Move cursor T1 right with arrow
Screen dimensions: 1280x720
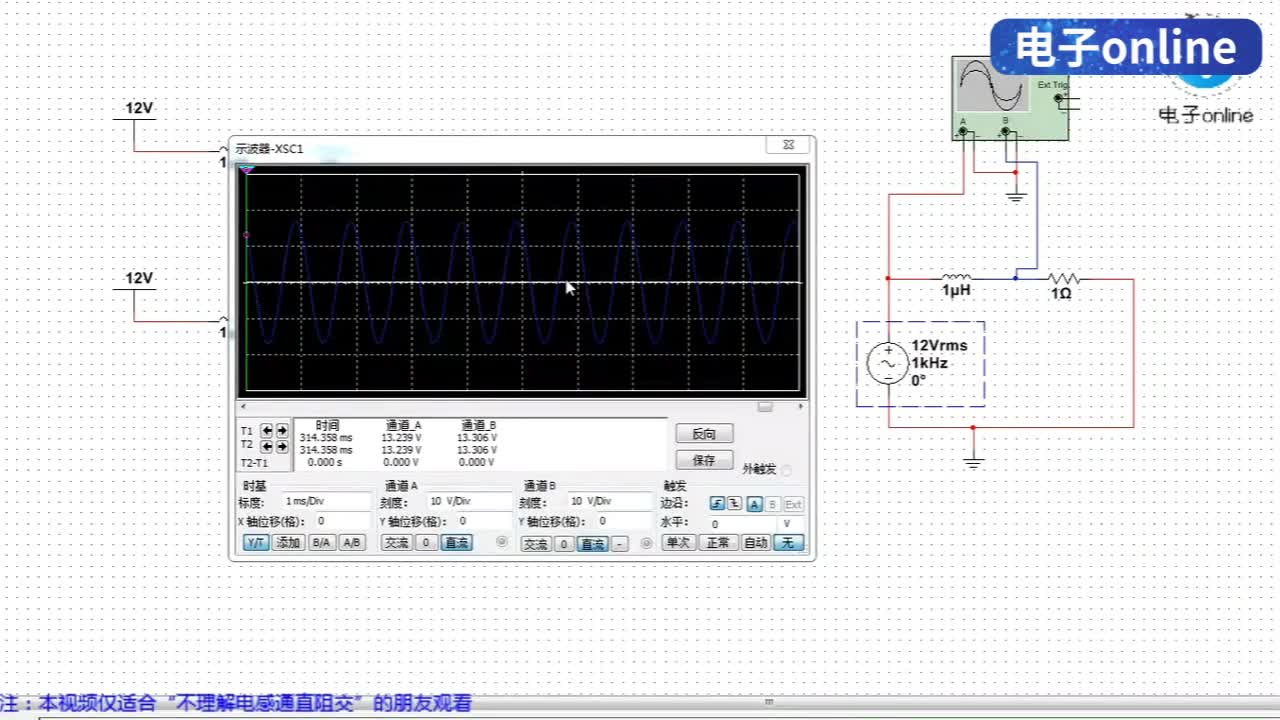[x=282, y=431]
